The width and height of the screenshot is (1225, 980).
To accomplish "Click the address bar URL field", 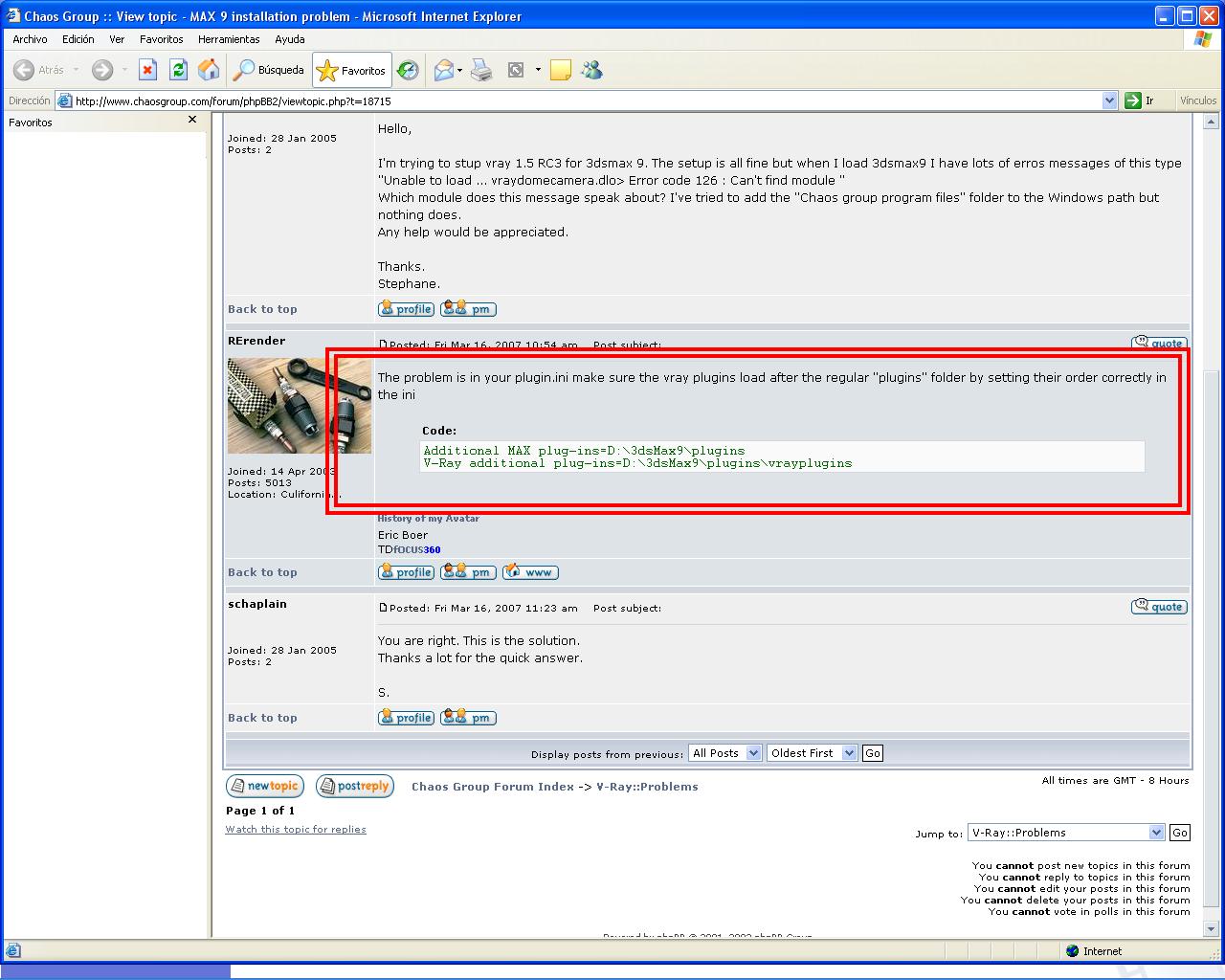I will click(586, 100).
